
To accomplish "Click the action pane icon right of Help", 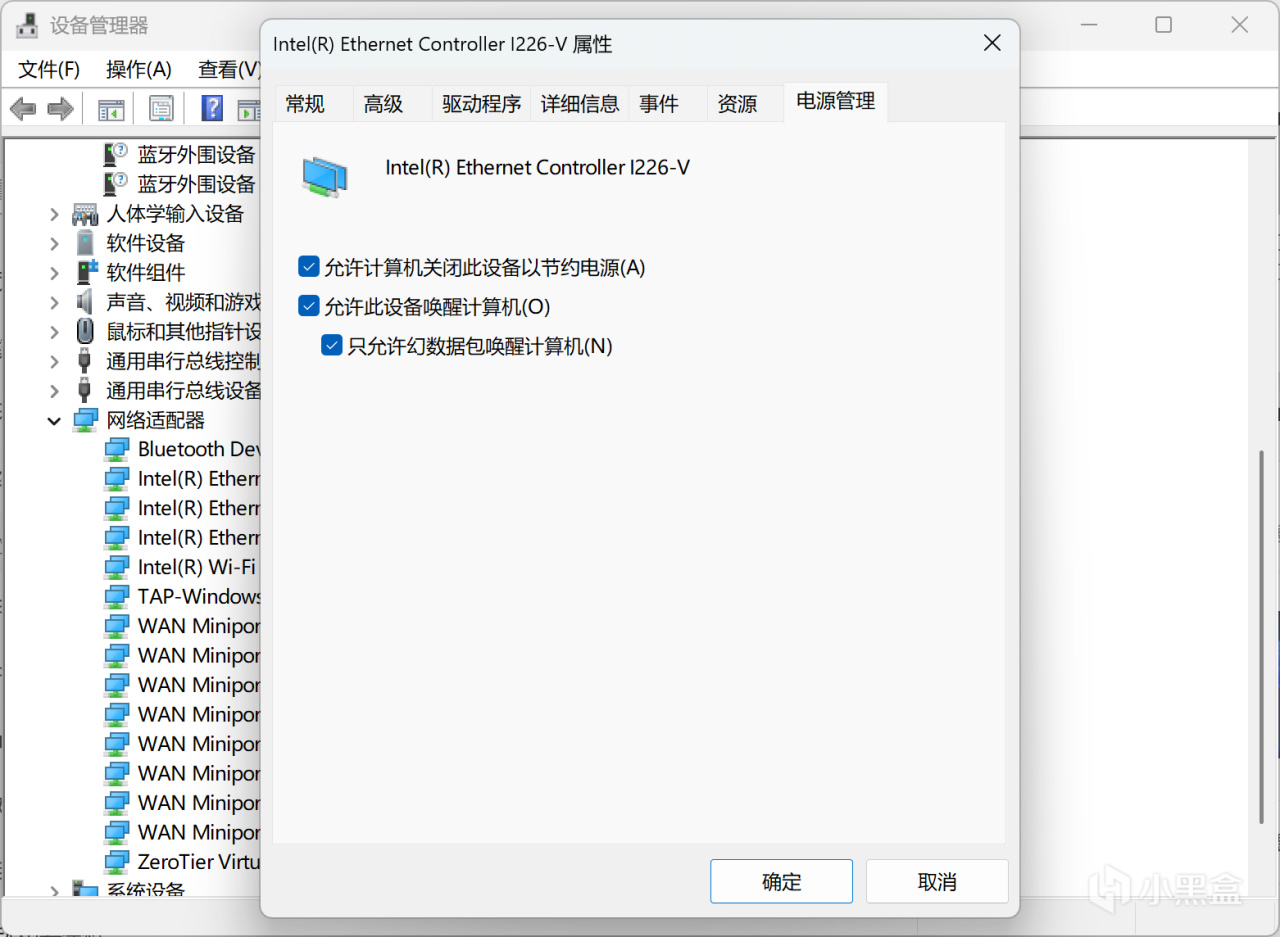I will (x=248, y=108).
